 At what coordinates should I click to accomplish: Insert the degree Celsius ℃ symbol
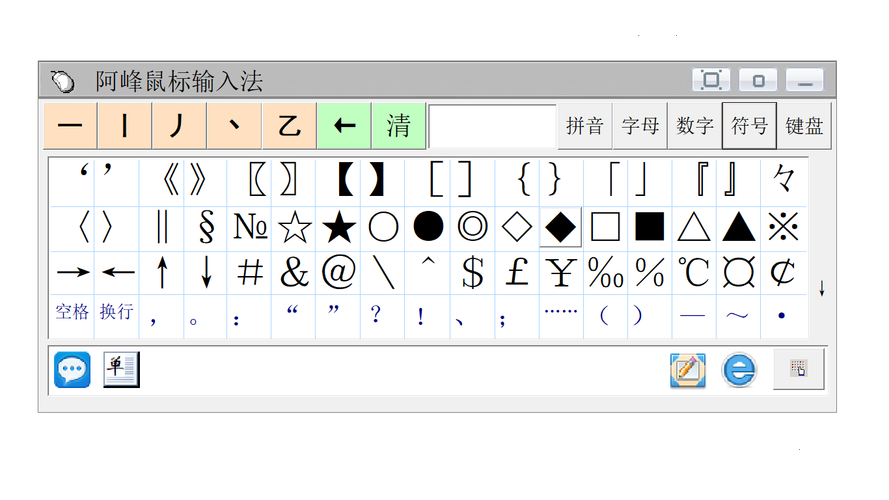[694, 273]
